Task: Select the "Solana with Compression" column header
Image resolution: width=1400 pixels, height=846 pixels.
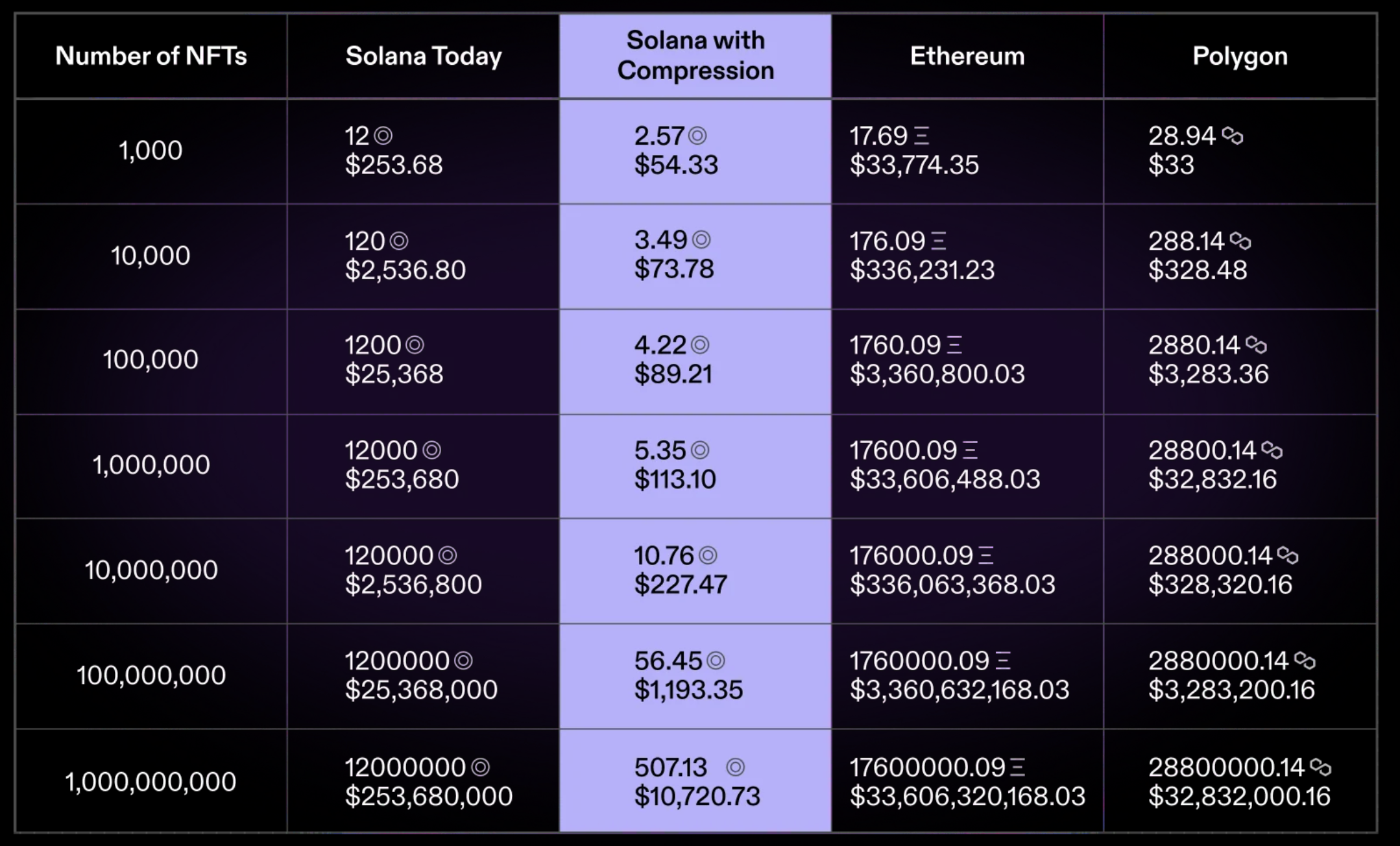Action: pyautogui.click(x=695, y=56)
